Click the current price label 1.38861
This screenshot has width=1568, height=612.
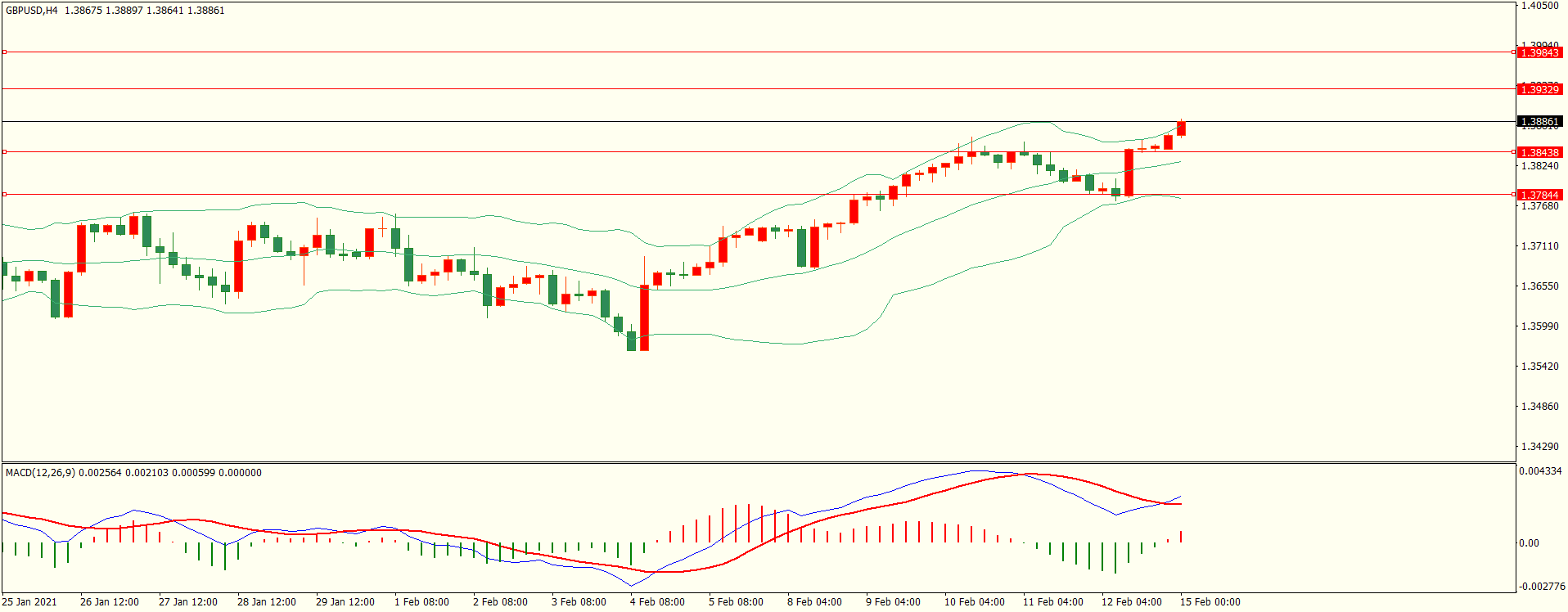(1539, 122)
